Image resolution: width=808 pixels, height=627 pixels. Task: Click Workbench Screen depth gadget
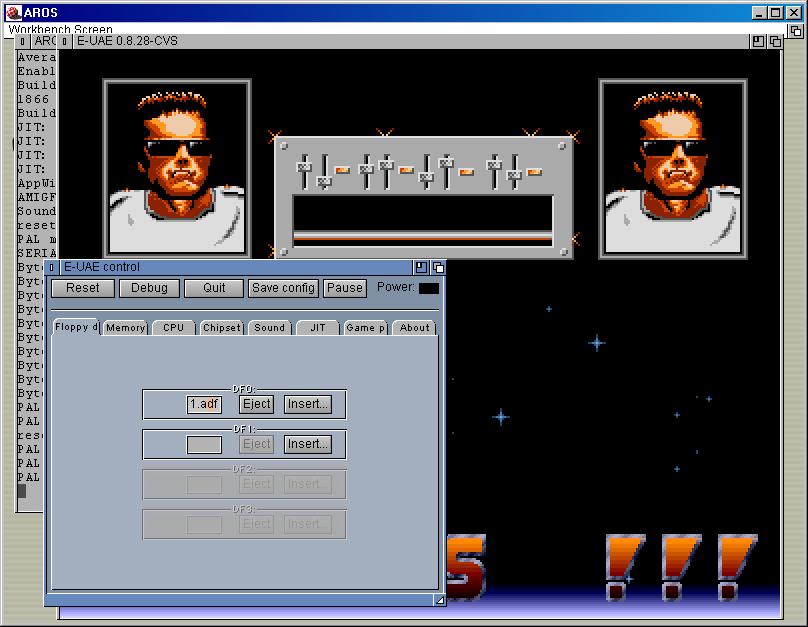(x=796, y=30)
